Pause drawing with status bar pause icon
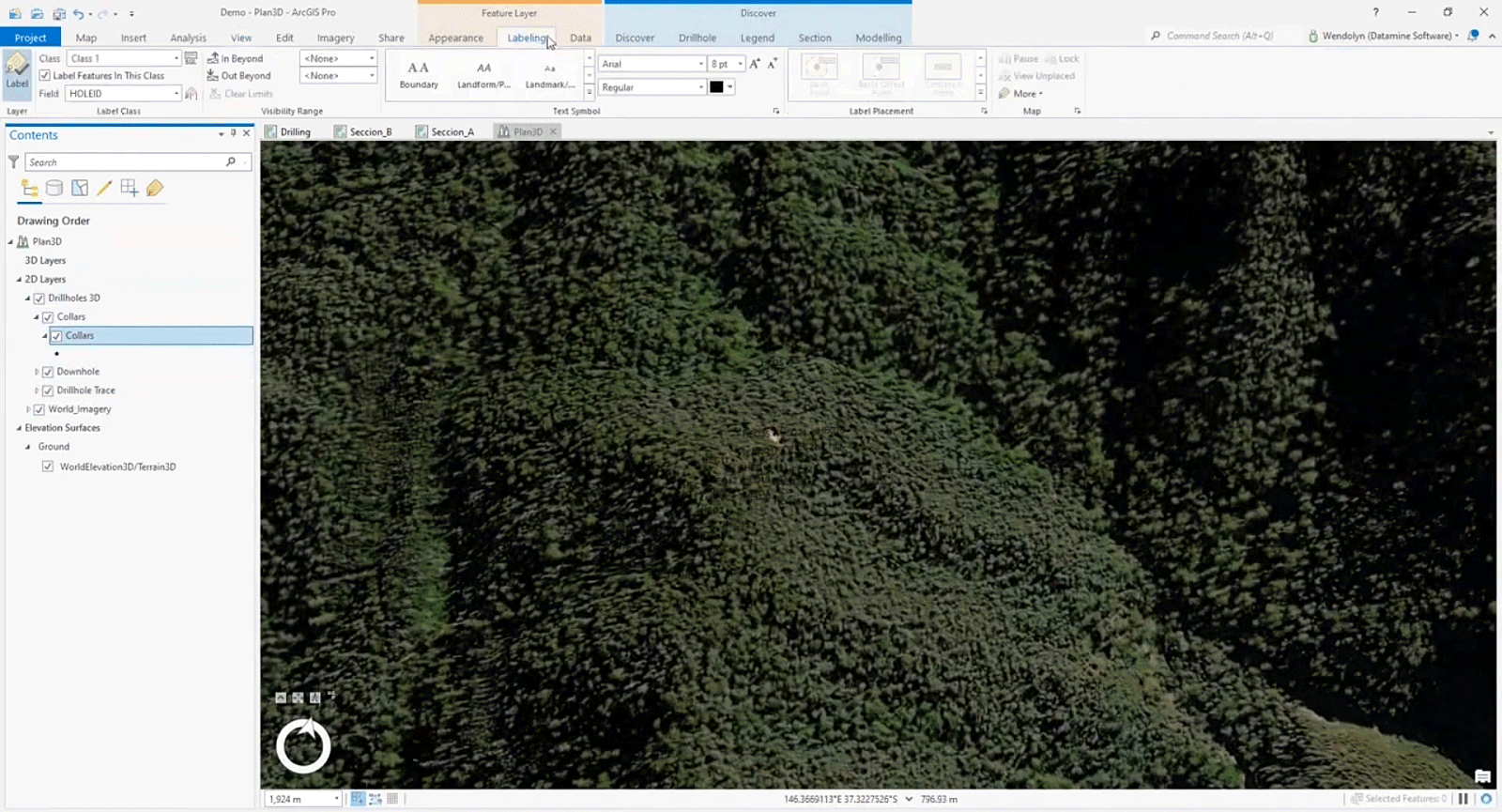Screen dimensions: 1502x812 (x=1464, y=799)
